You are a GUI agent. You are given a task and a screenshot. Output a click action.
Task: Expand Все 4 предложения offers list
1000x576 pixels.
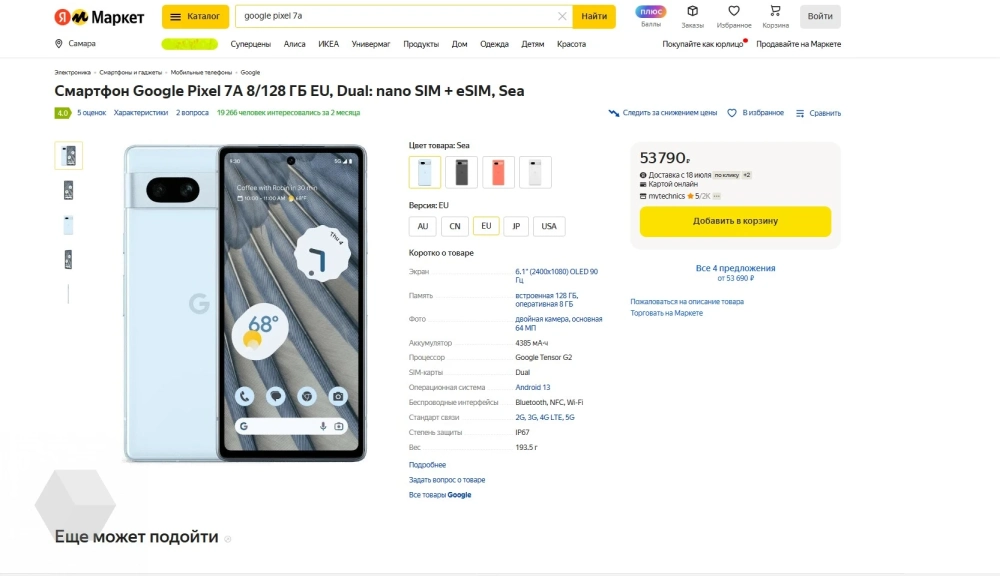pyautogui.click(x=735, y=268)
